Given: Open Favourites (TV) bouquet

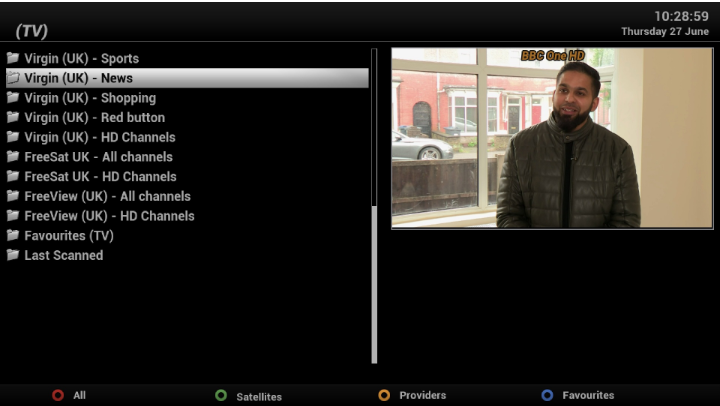Looking at the screenshot, I should (x=187, y=236).
